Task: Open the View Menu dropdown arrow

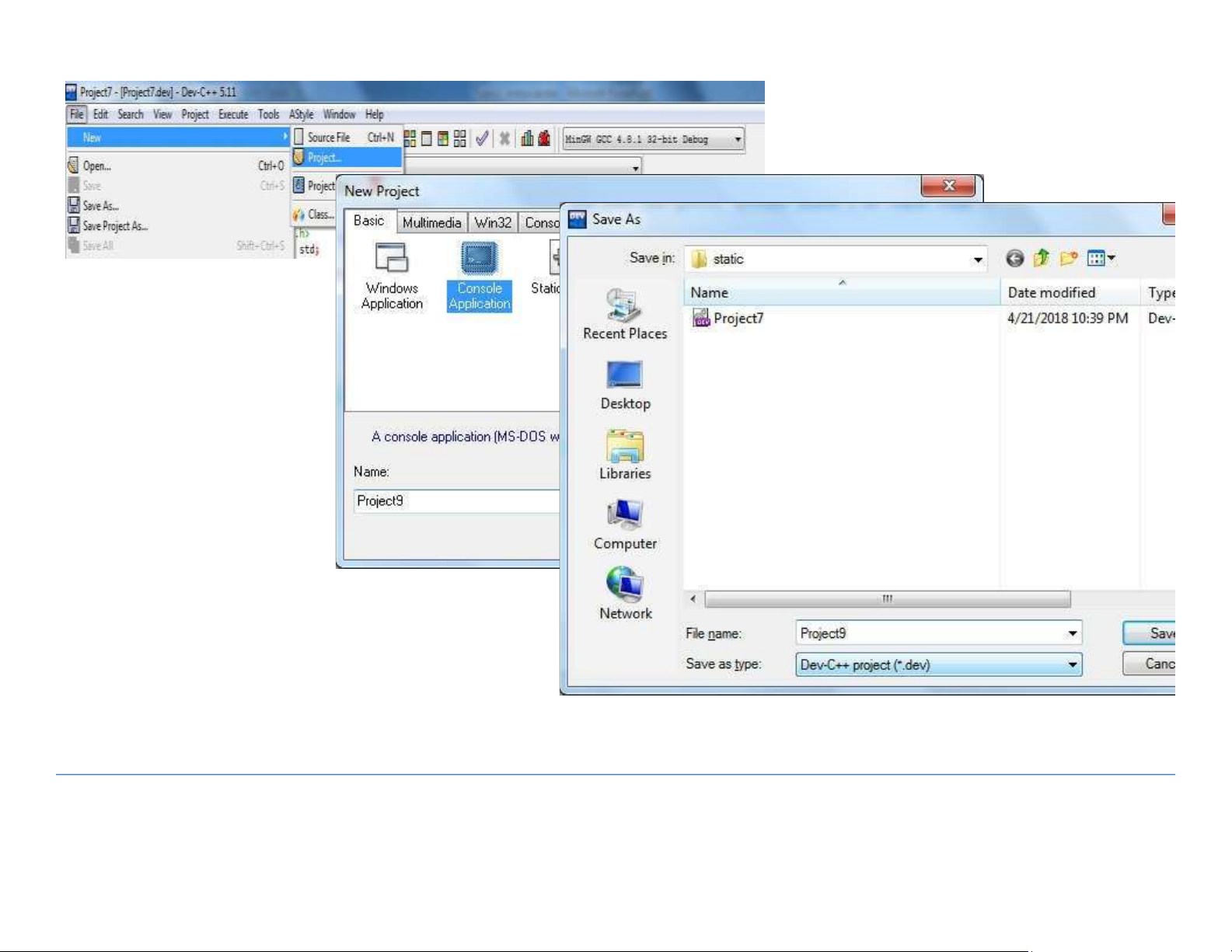Action: click(1112, 259)
